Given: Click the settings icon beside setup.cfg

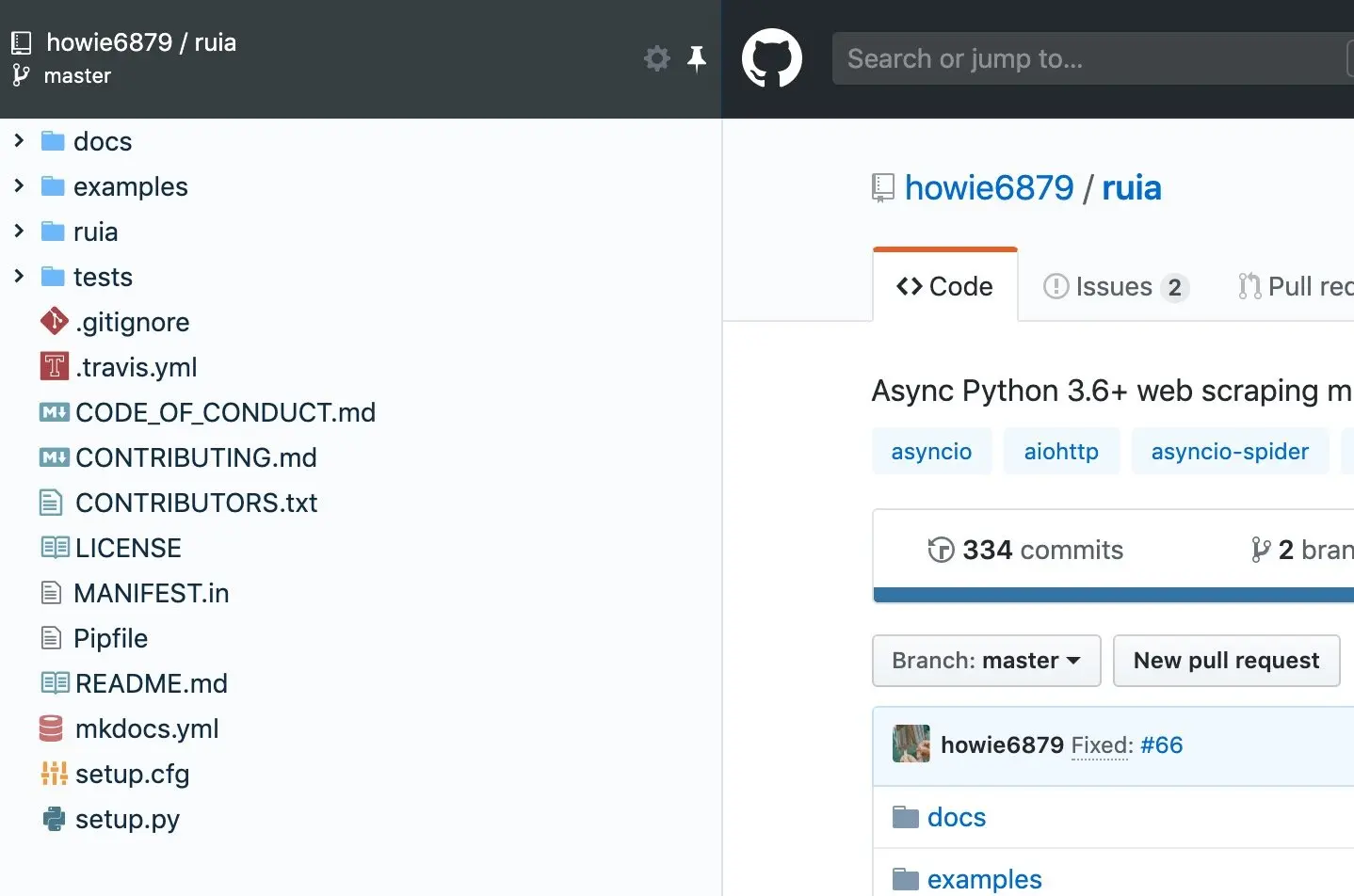Looking at the screenshot, I should tap(54, 774).
